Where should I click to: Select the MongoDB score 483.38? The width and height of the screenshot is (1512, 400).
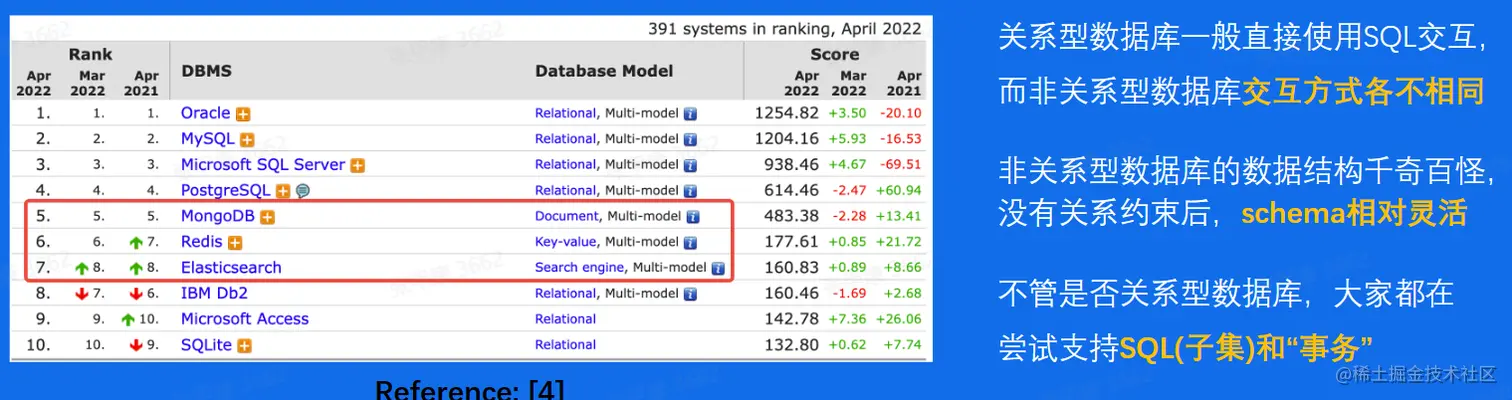pos(791,216)
